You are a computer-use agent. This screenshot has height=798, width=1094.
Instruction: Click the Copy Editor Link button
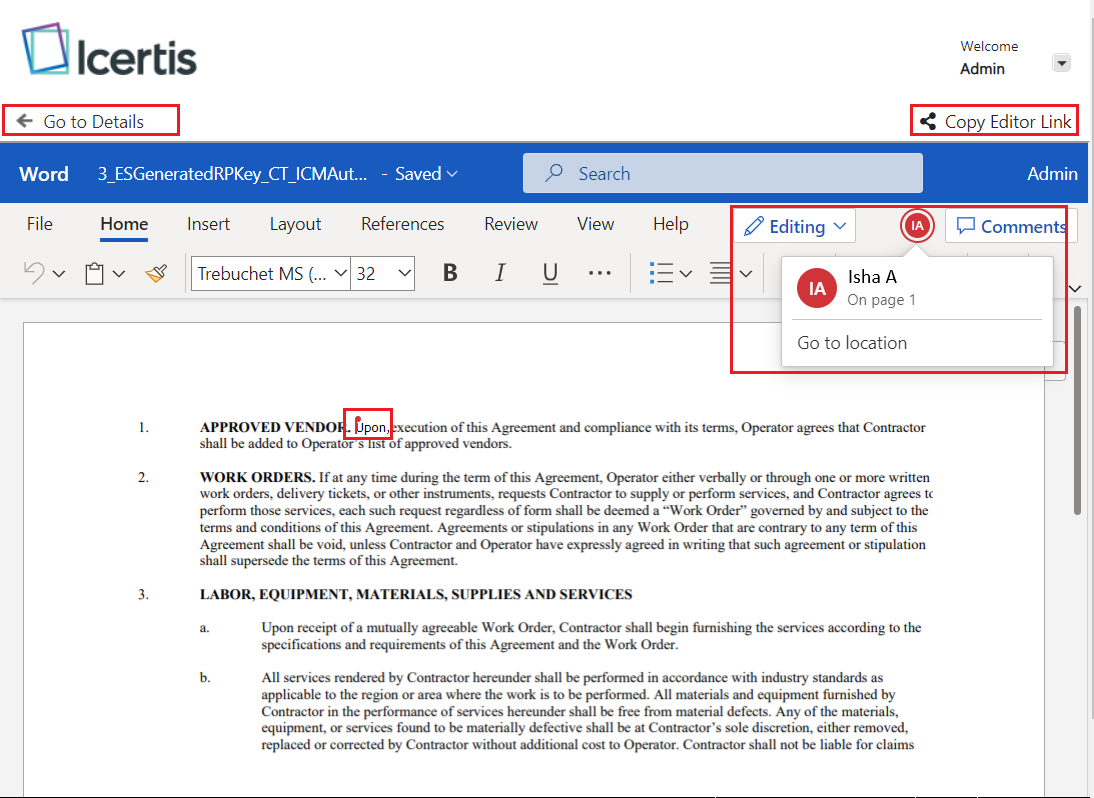coord(995,121)
